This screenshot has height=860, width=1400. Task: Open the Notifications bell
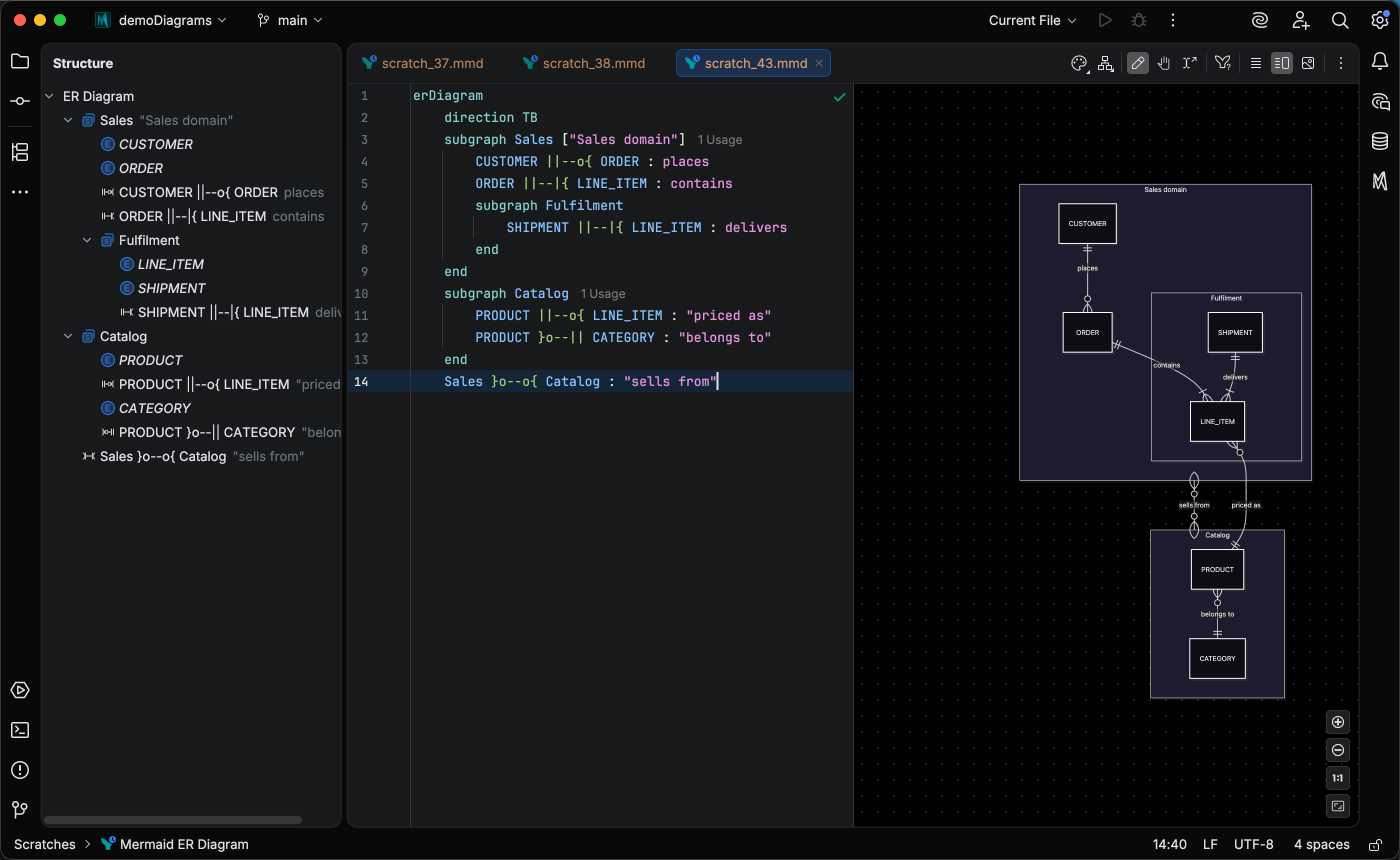coord(1380,62)
